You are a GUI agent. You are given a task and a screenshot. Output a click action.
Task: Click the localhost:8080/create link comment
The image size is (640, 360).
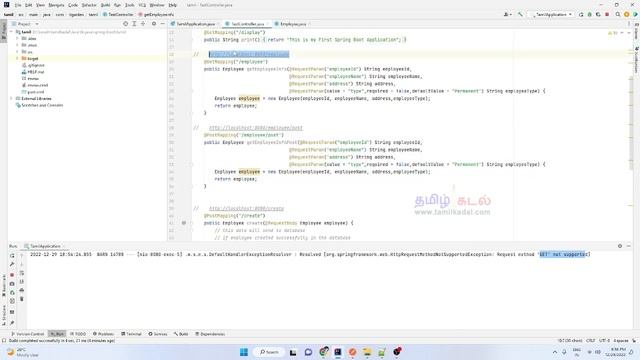pos(247,209)
